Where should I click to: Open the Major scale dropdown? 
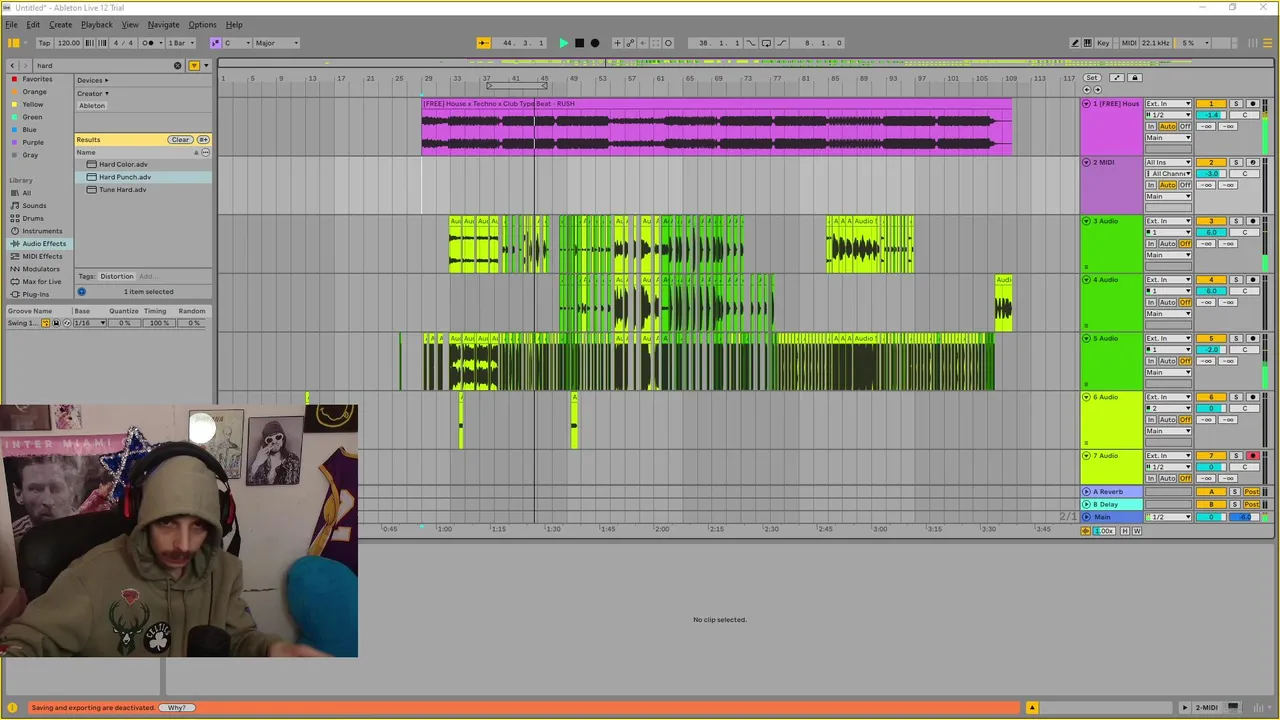[276, 43]
